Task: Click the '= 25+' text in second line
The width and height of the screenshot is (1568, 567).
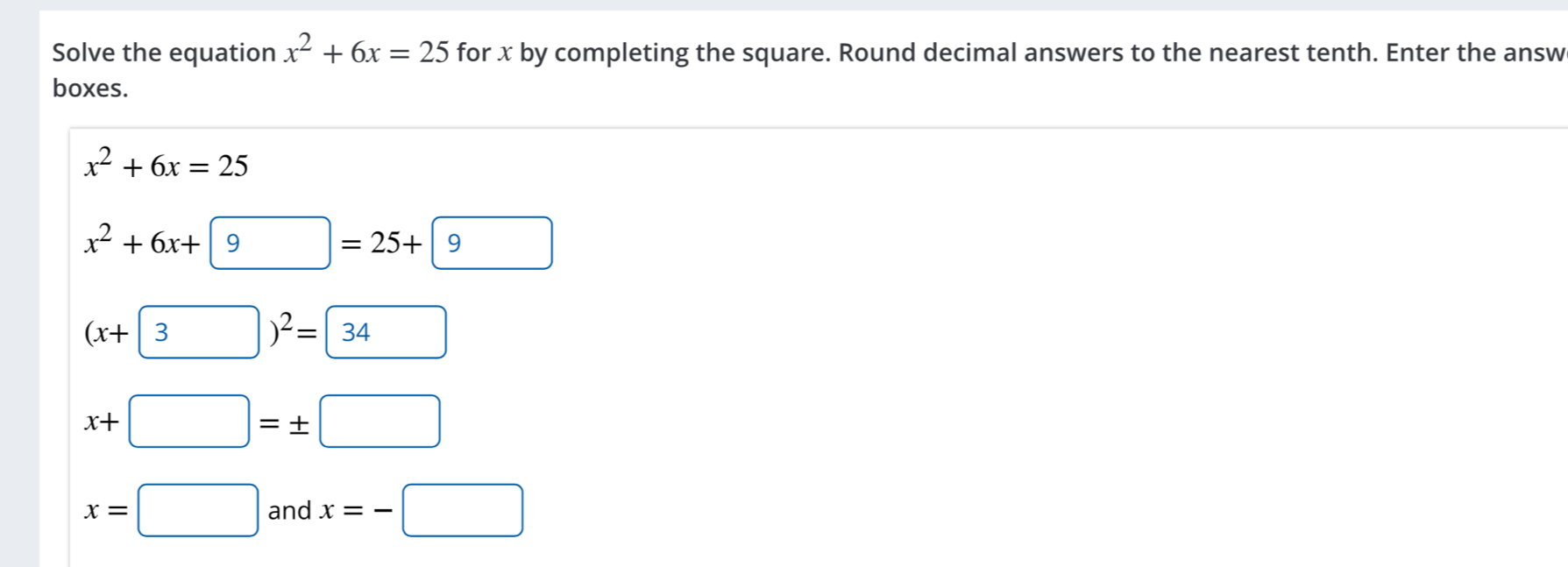Action: point(381,243)
